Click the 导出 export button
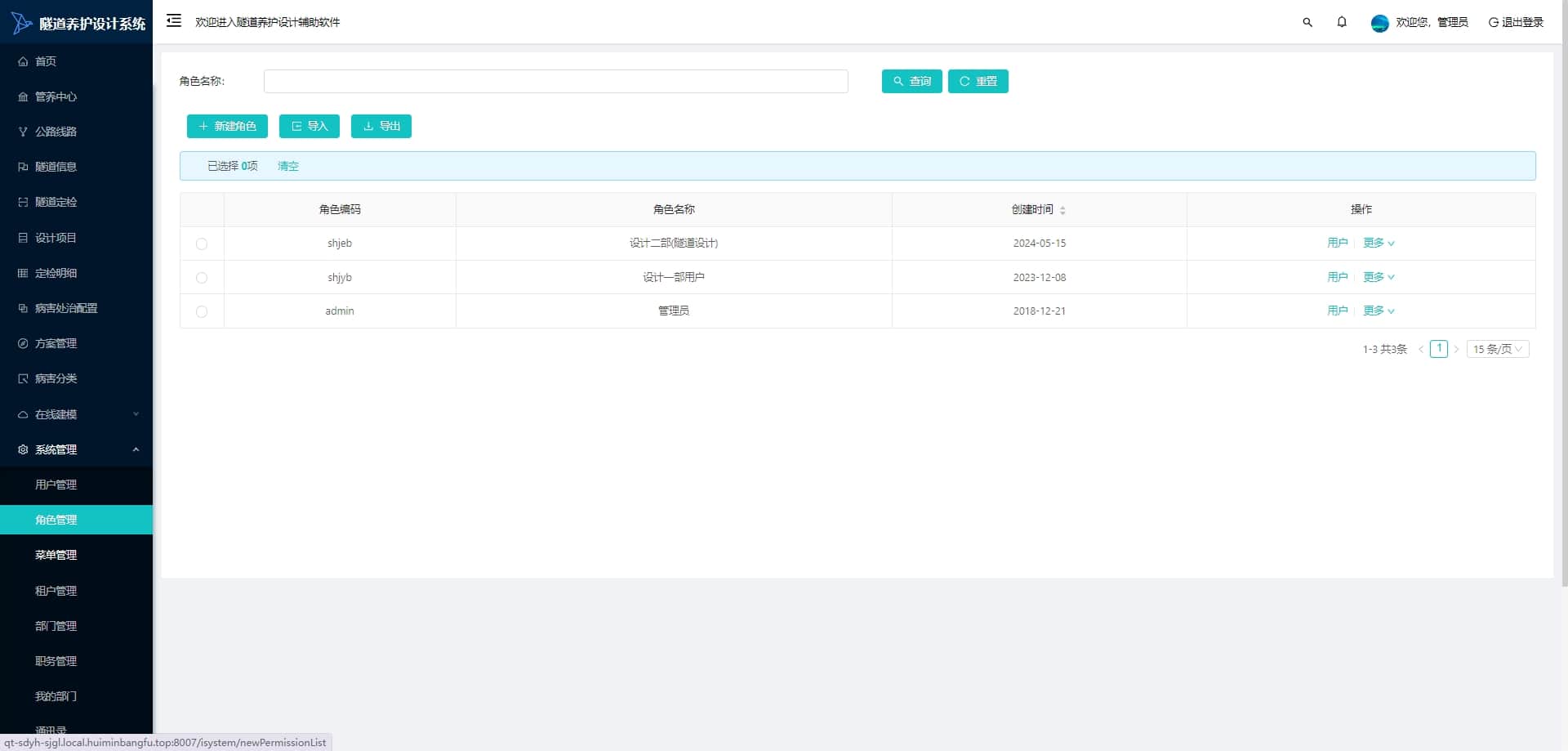 coord(381,126)
